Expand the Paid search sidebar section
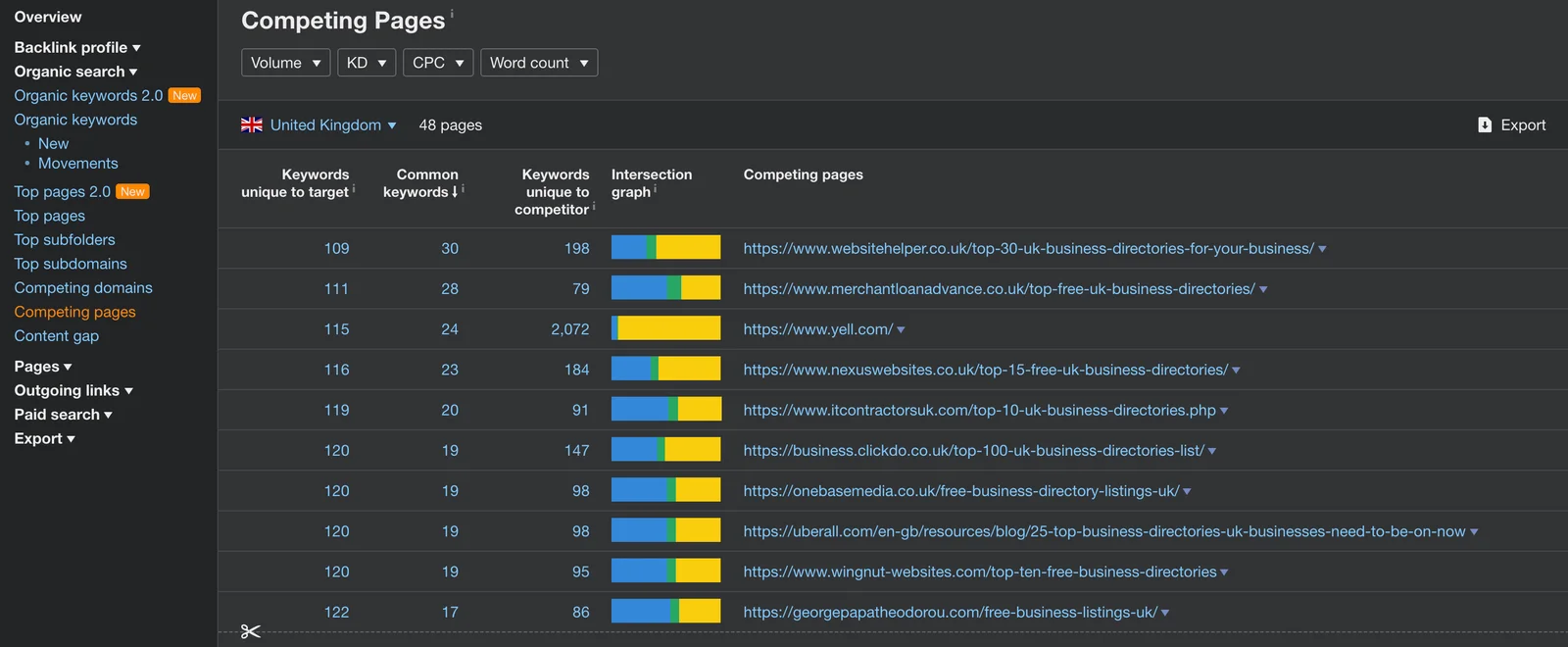The height and width of the screenshot is (647, 1568). click(64, 415)
